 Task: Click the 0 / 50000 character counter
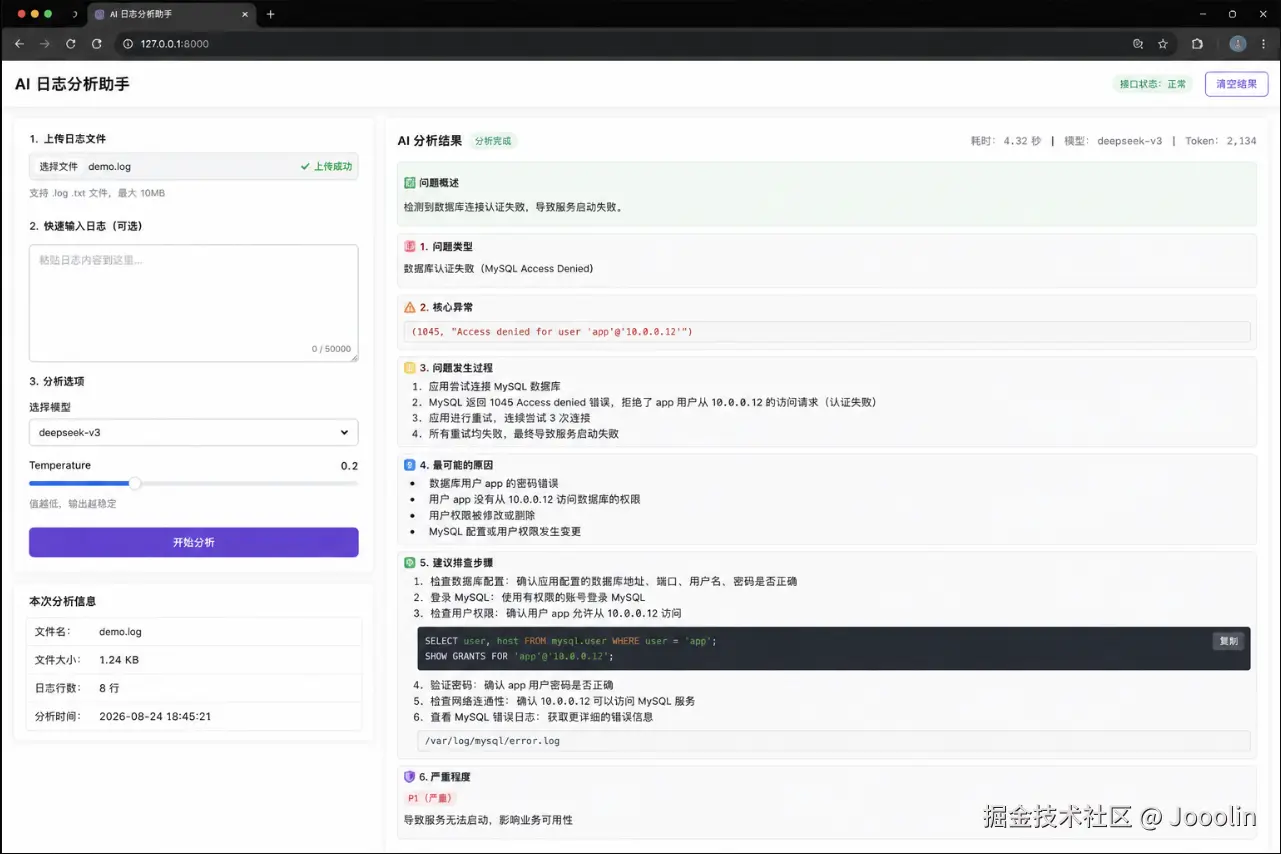tap(331, 349)
